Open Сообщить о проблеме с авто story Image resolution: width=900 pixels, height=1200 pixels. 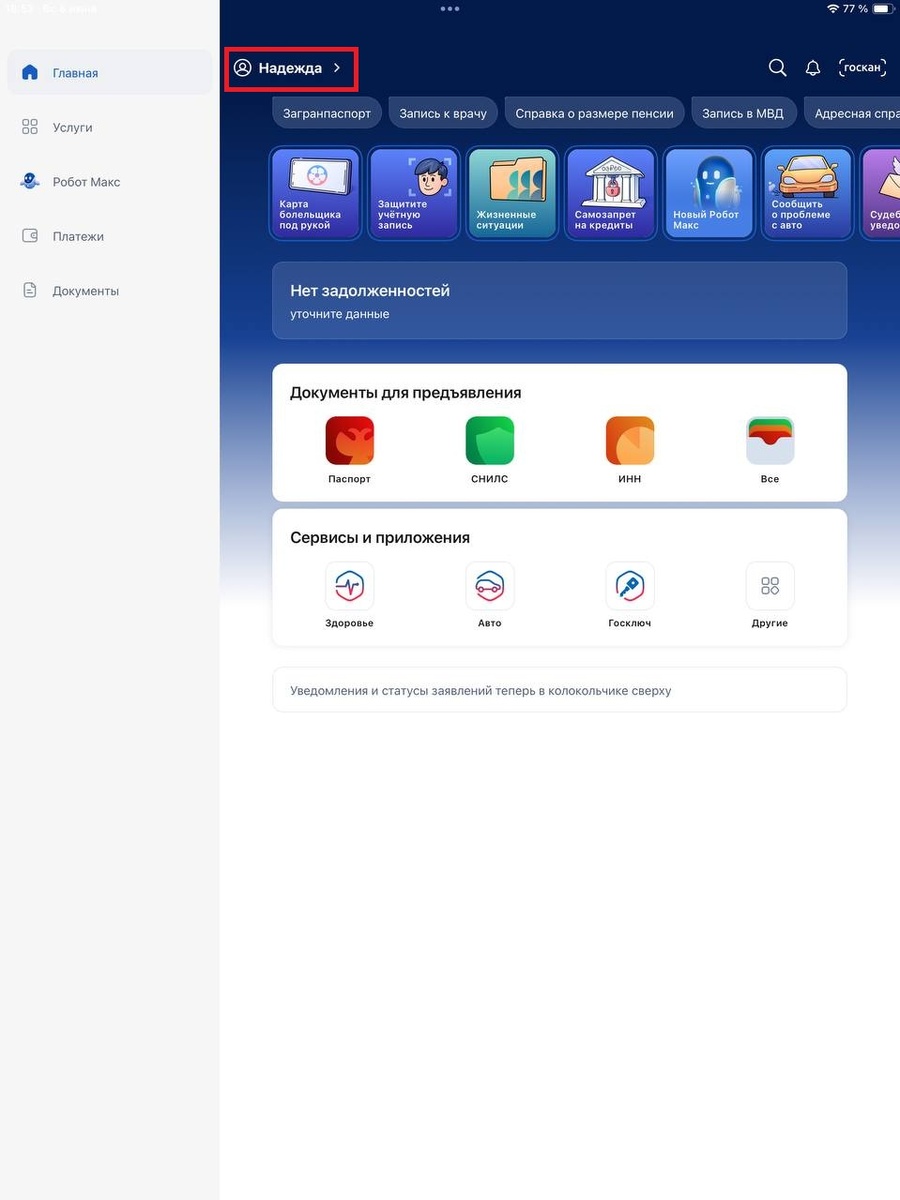pos(808,193)
